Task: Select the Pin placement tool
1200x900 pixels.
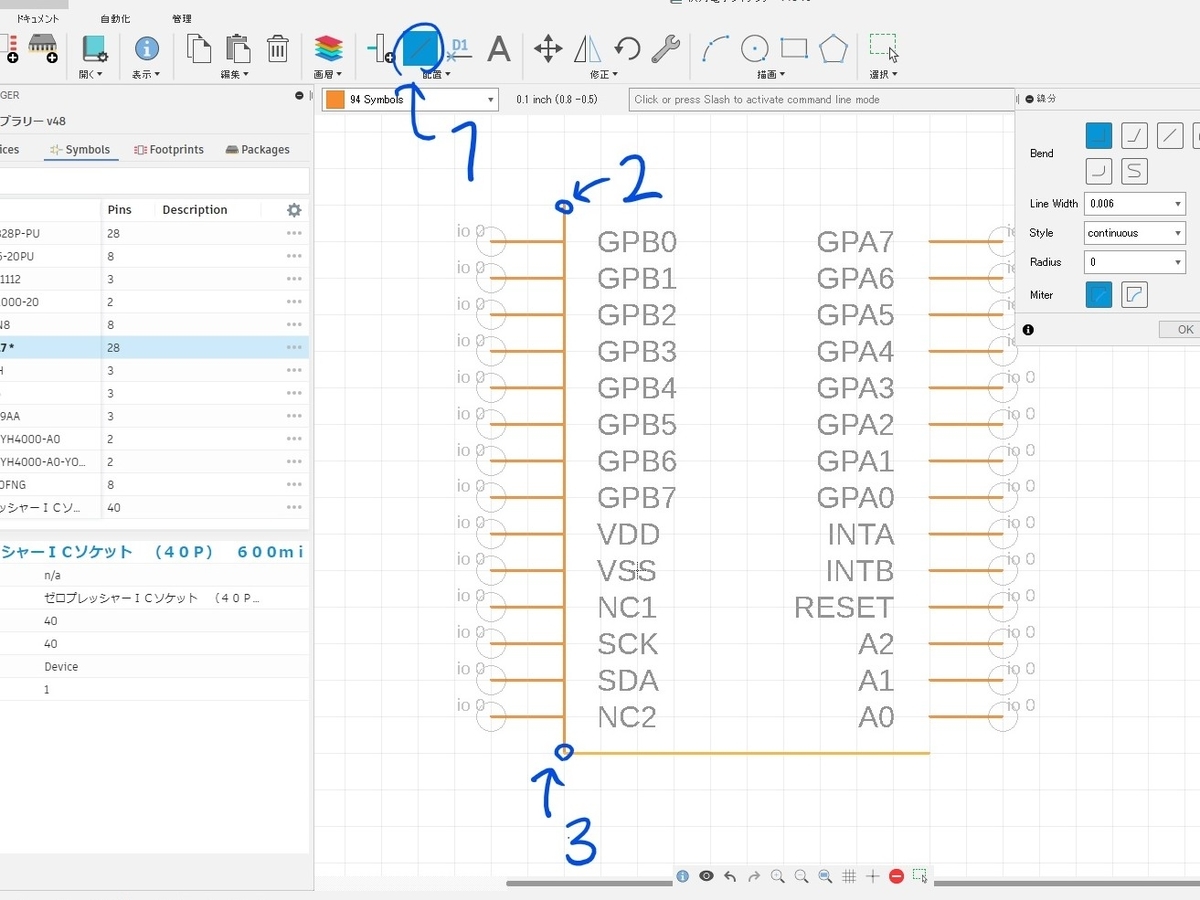Action: pos(381,48)
